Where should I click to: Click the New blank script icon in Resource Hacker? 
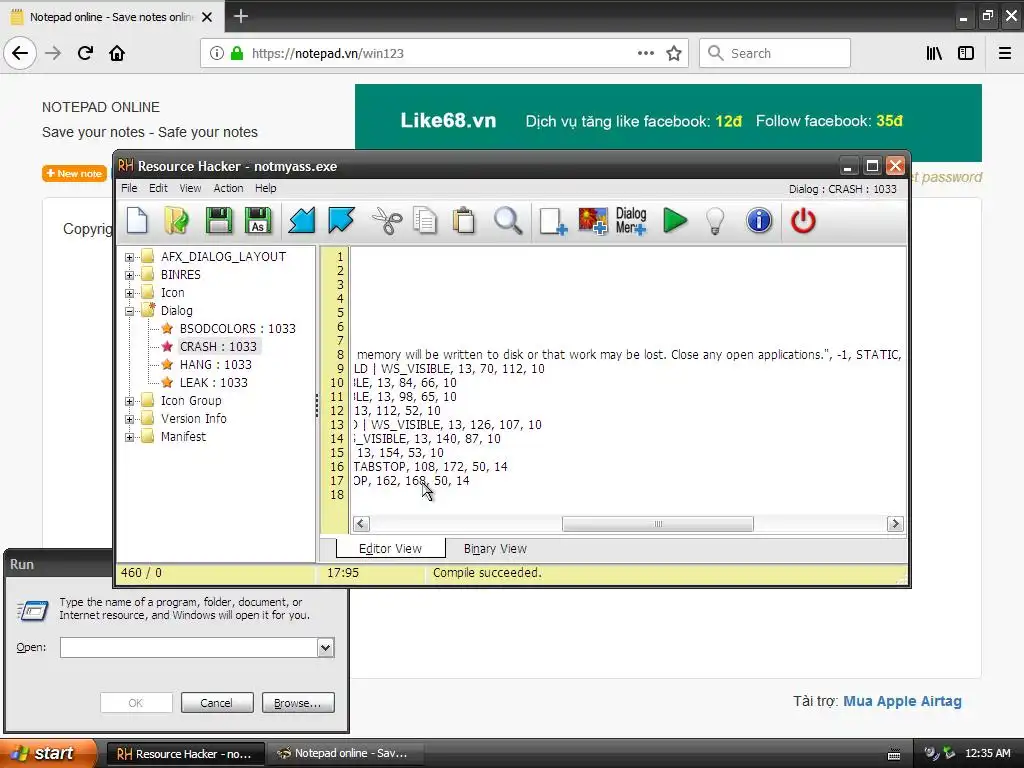tap(137, 221)
